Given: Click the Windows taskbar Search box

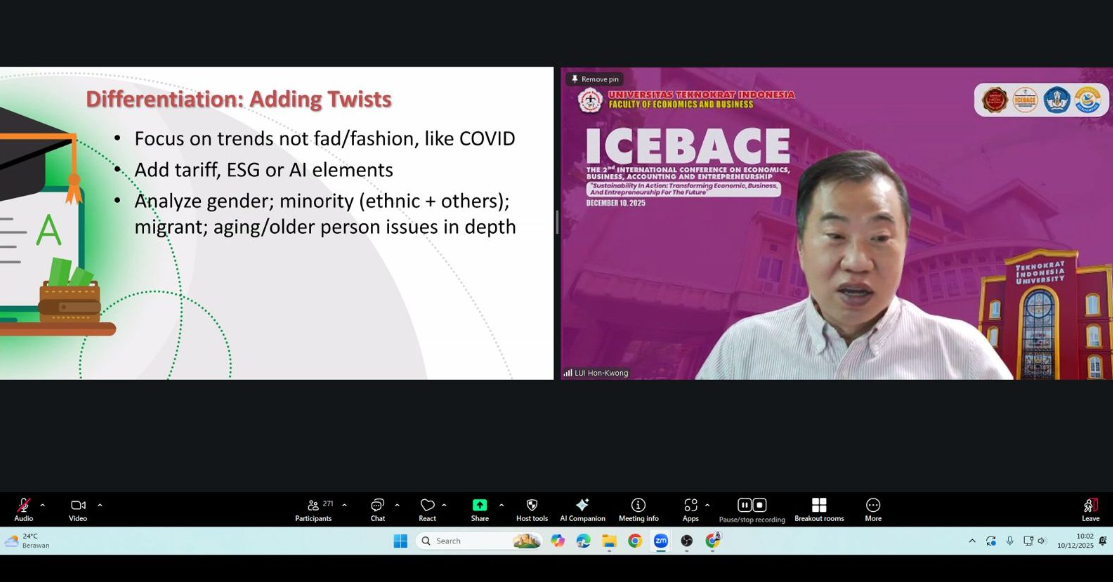Looking at the screenshot, I should tap(465, 541).
